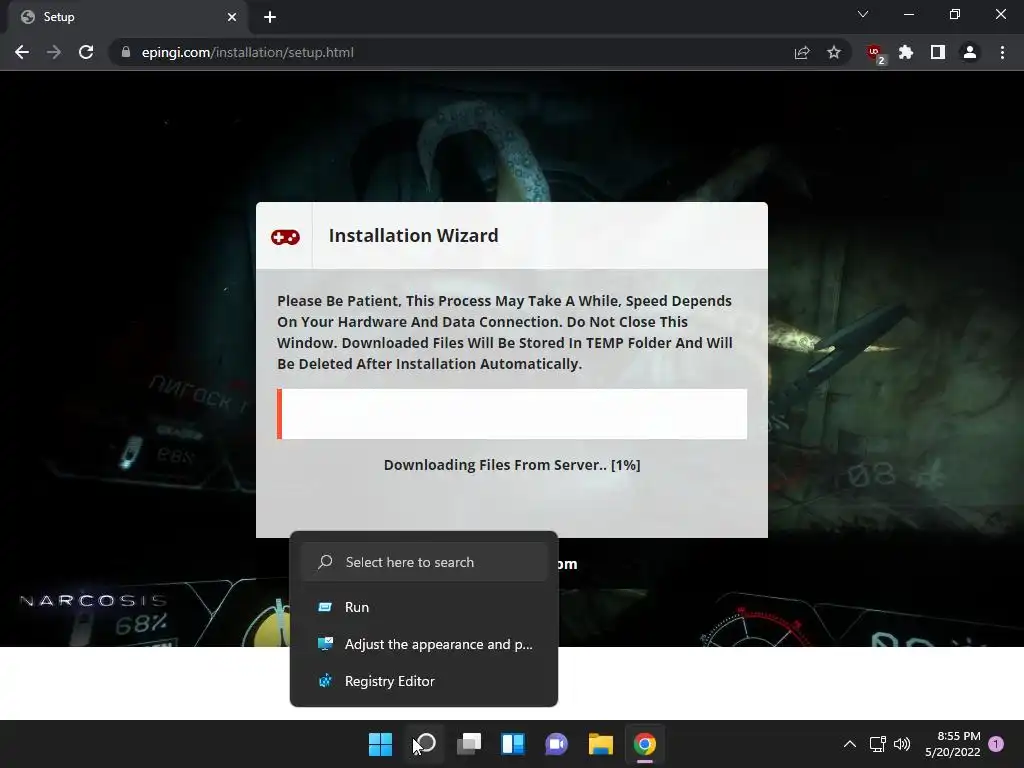
Task: Open Chrome's three-dot menu
Action: coord(1002,52)
